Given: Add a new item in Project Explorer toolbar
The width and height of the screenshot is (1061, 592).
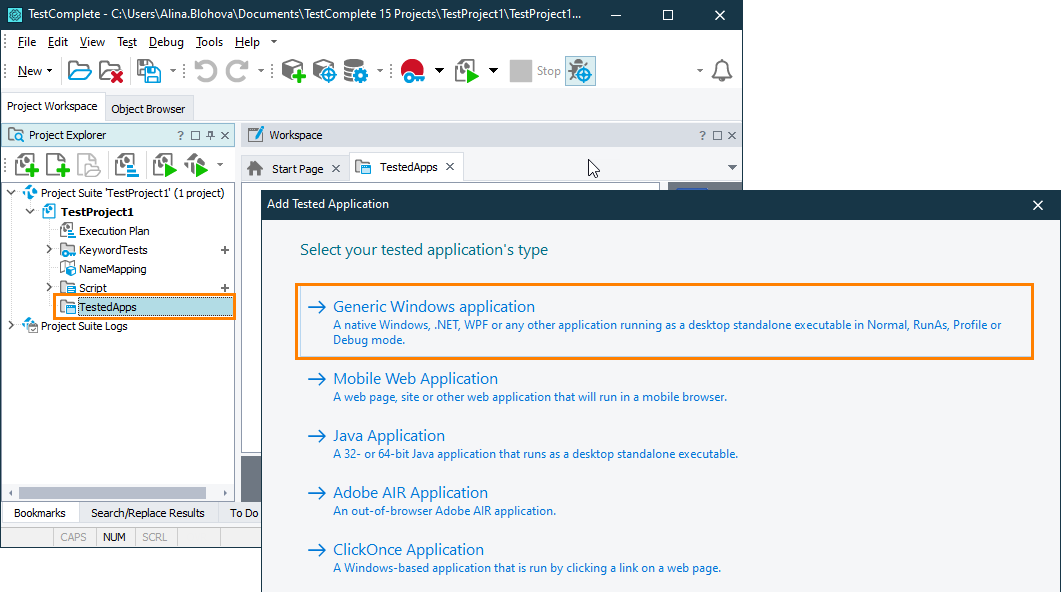Looking at the screenshot, I should [25, 164].
